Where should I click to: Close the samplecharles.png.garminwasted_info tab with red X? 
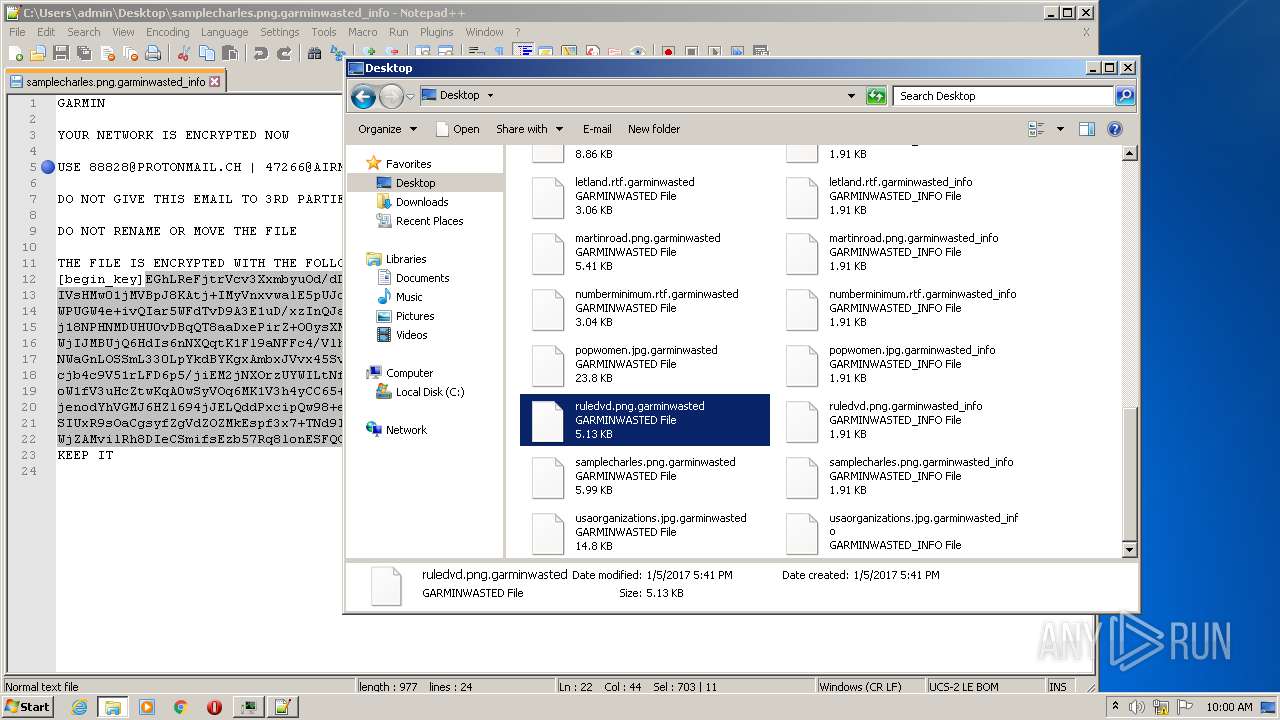click(214, 82)
